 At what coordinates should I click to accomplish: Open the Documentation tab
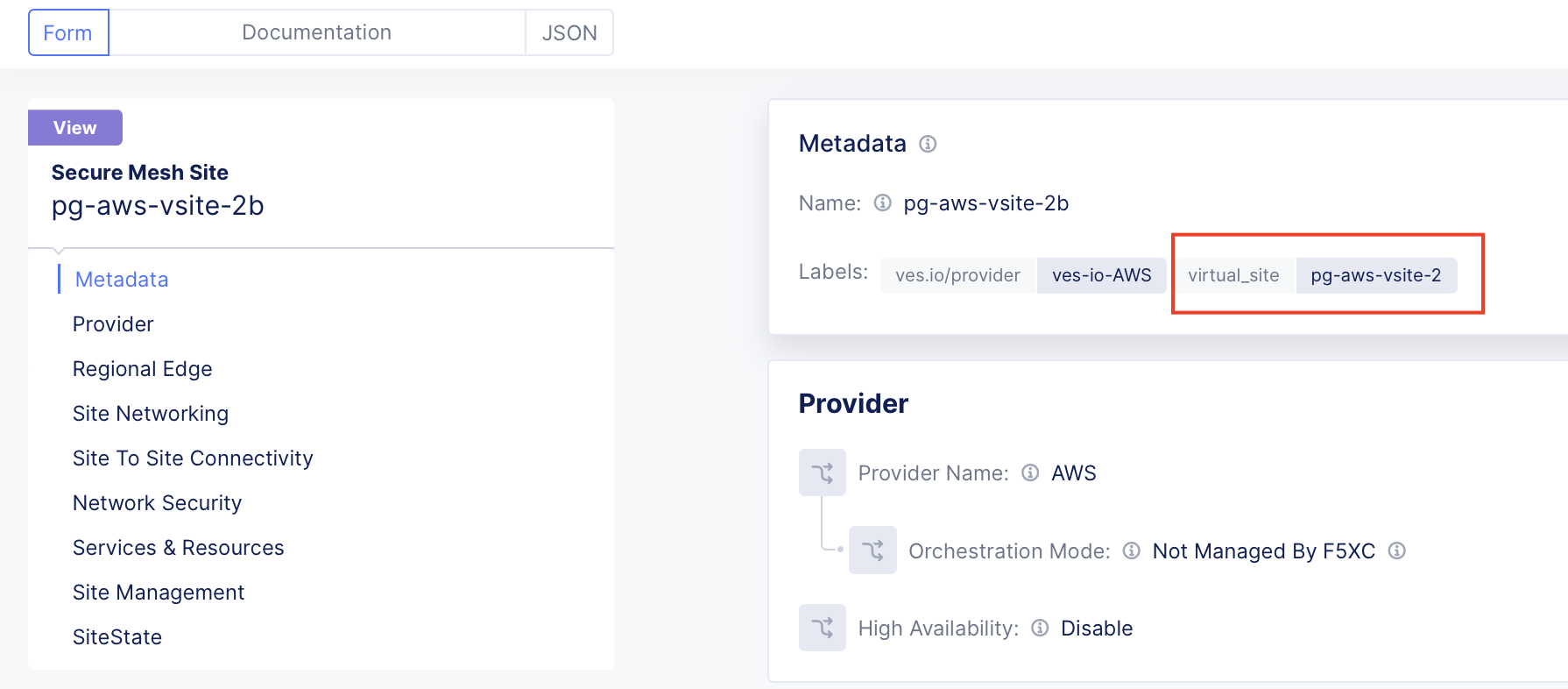[316, 33]
